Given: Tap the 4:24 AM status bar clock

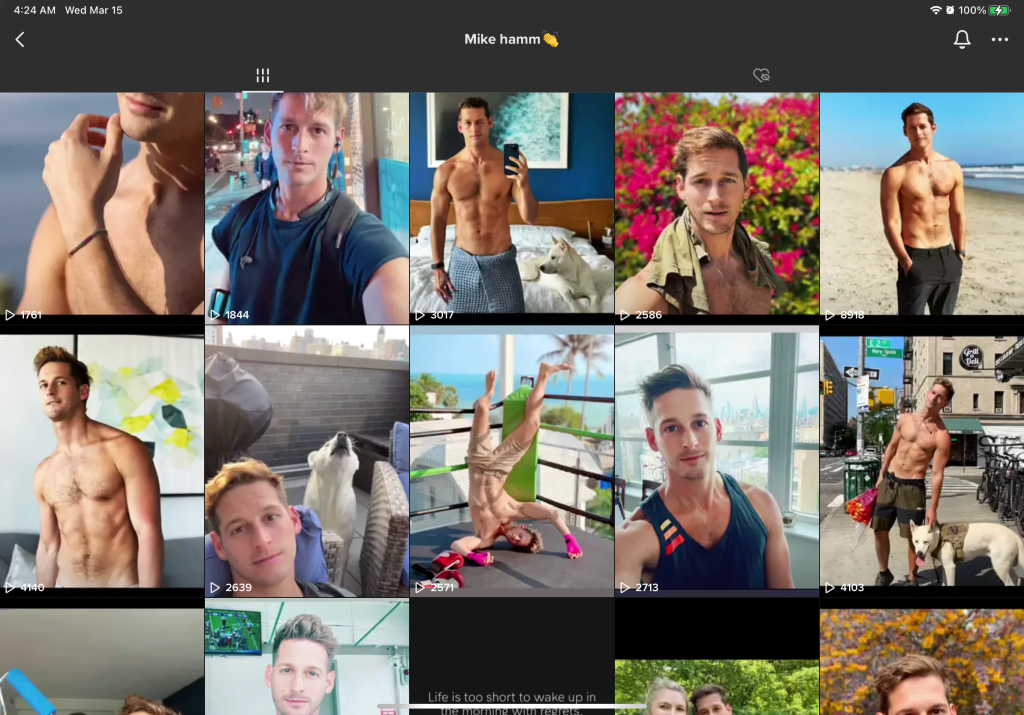Looking at the screenshot, I should [x=34, y=10].
